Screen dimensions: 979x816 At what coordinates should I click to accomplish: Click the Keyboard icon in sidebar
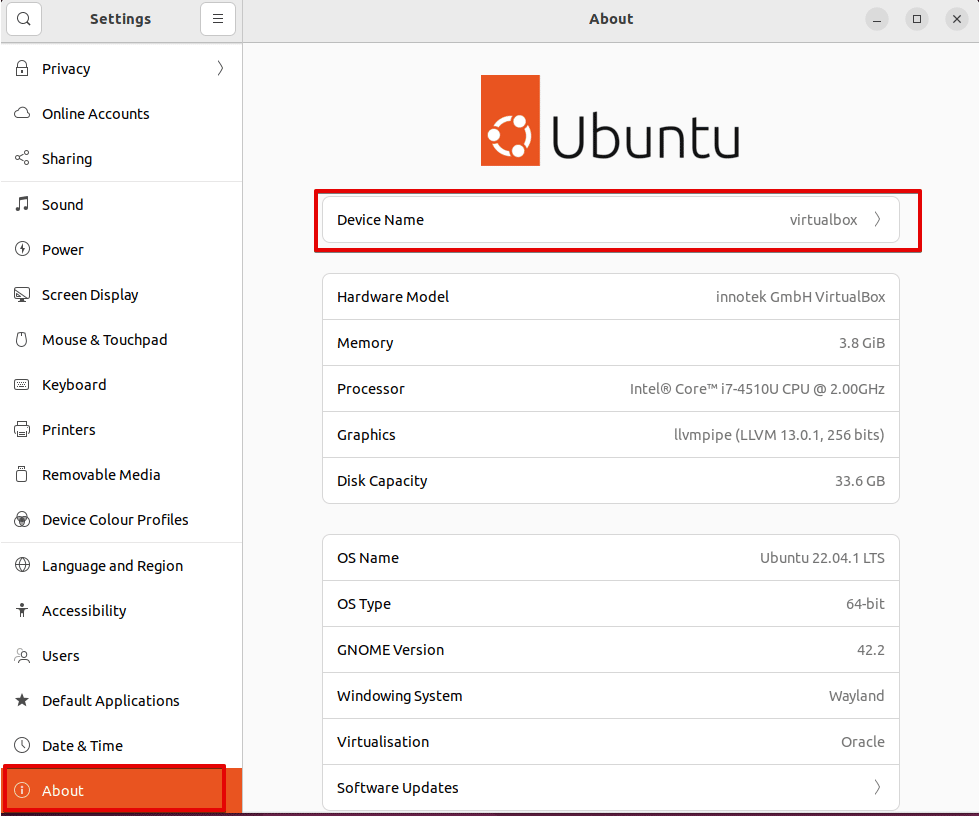[x=22, y=384]
